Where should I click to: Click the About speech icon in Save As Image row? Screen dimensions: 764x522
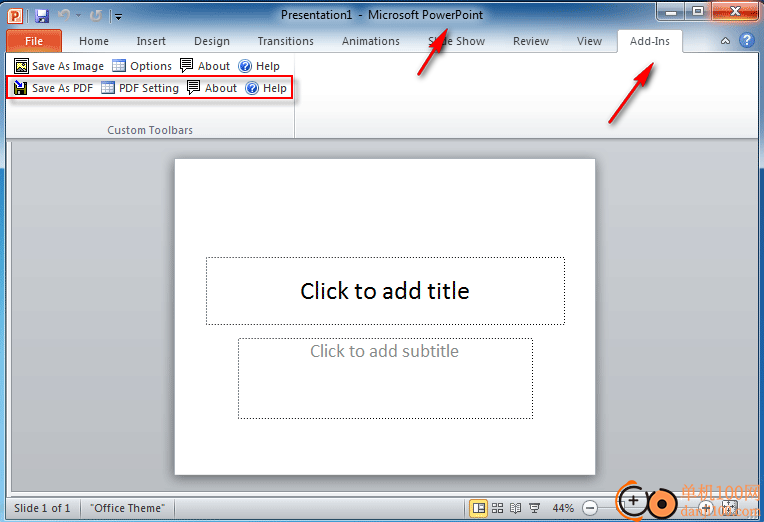(187, 65)
